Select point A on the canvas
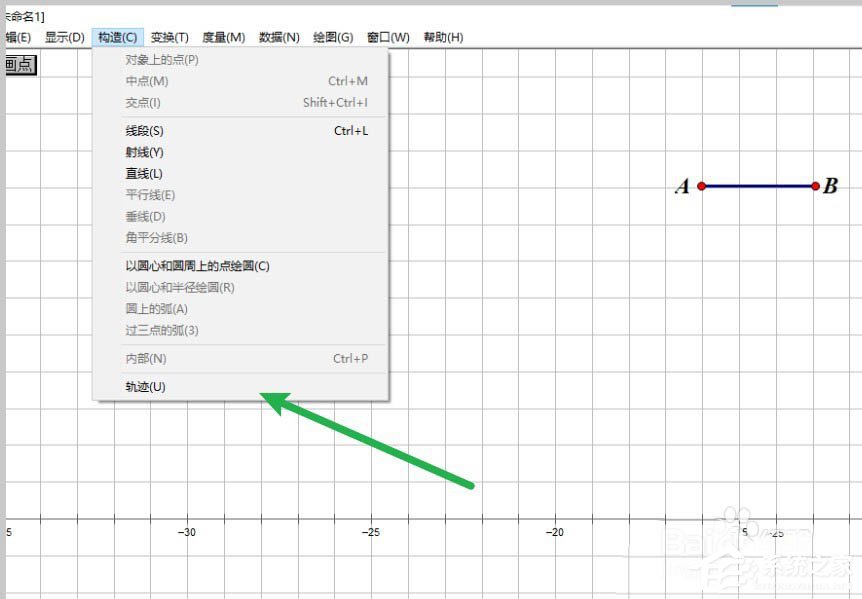The image size is (862, 599). click(703, 185)
